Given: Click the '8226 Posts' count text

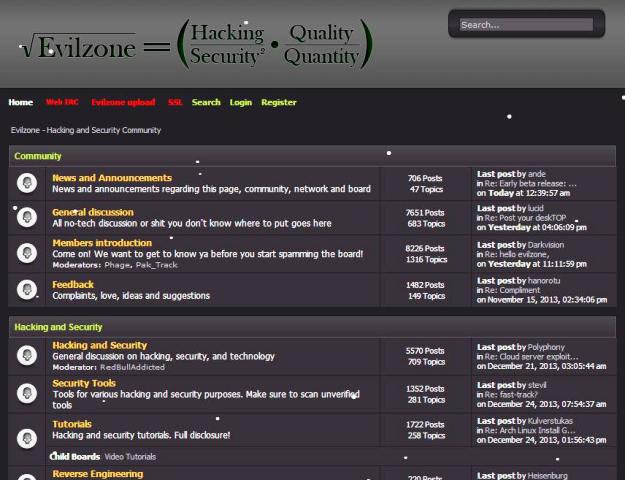Looking at the screenshot, I should coord(425,248).
